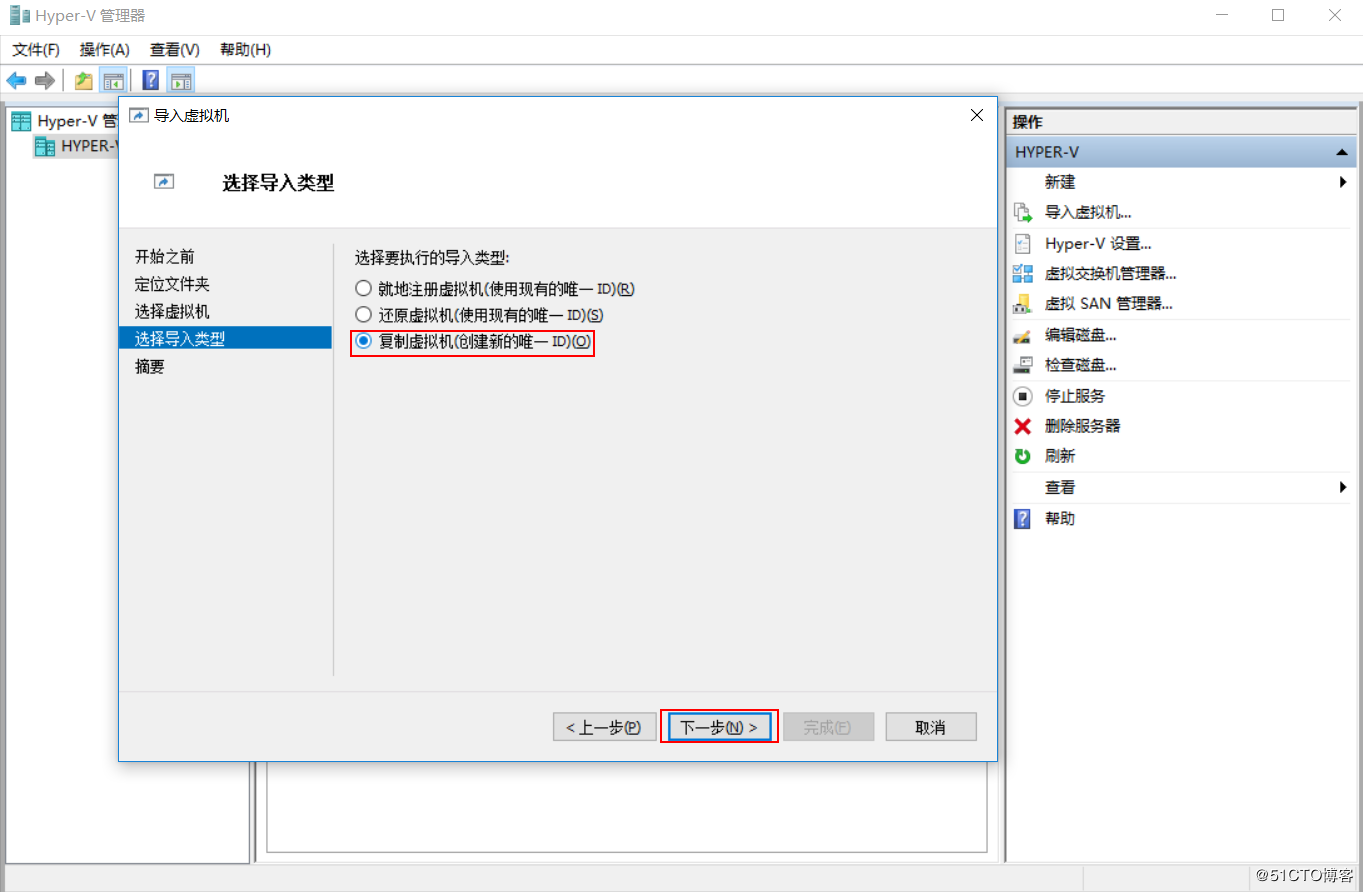Screen dimensions: 1363x892
Task: Expand the 新建 submenu arrow
Action: pos(1344,181)
